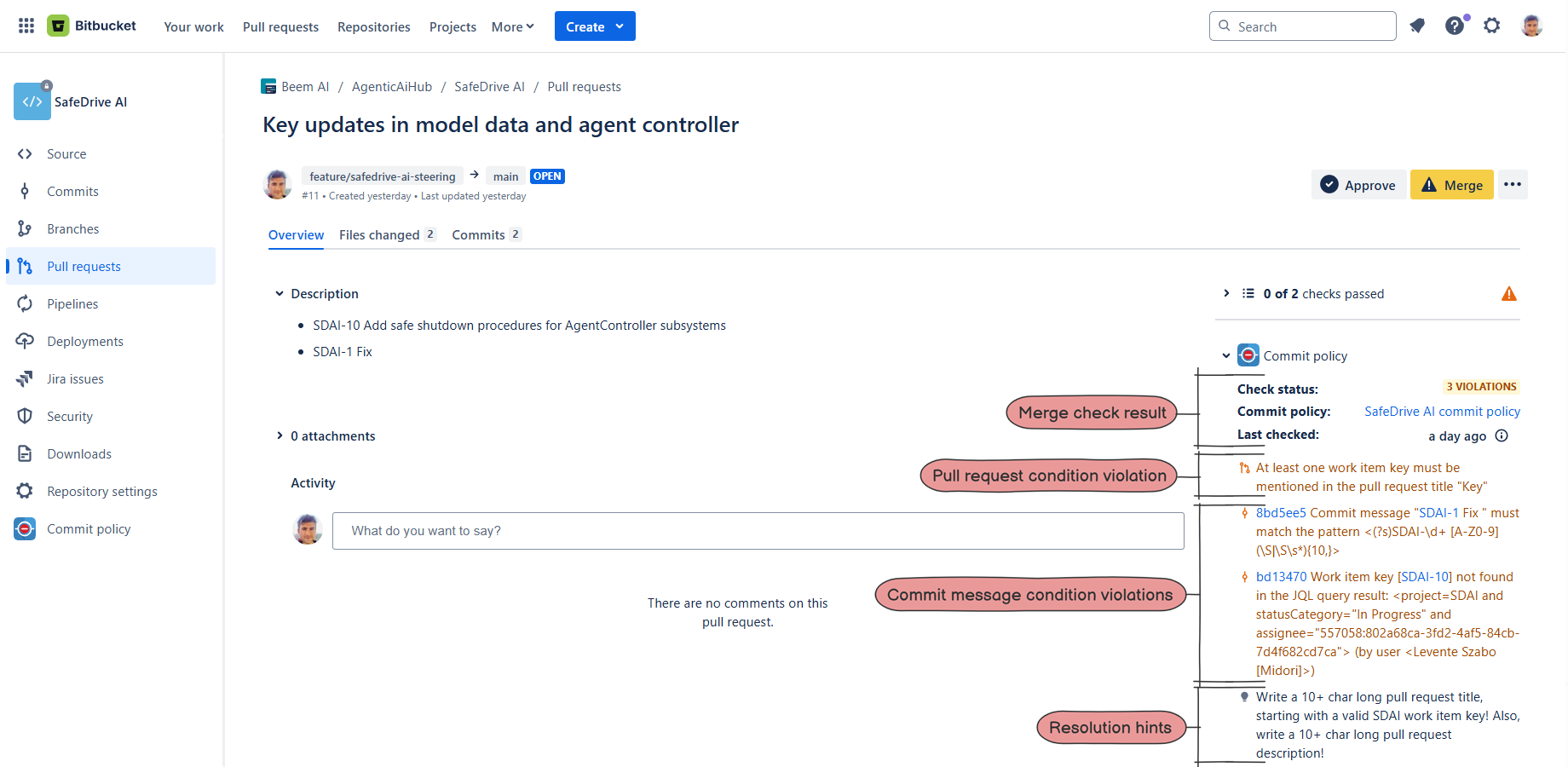Go to SafeDrive AI breadcrumb link

(489, 87)
